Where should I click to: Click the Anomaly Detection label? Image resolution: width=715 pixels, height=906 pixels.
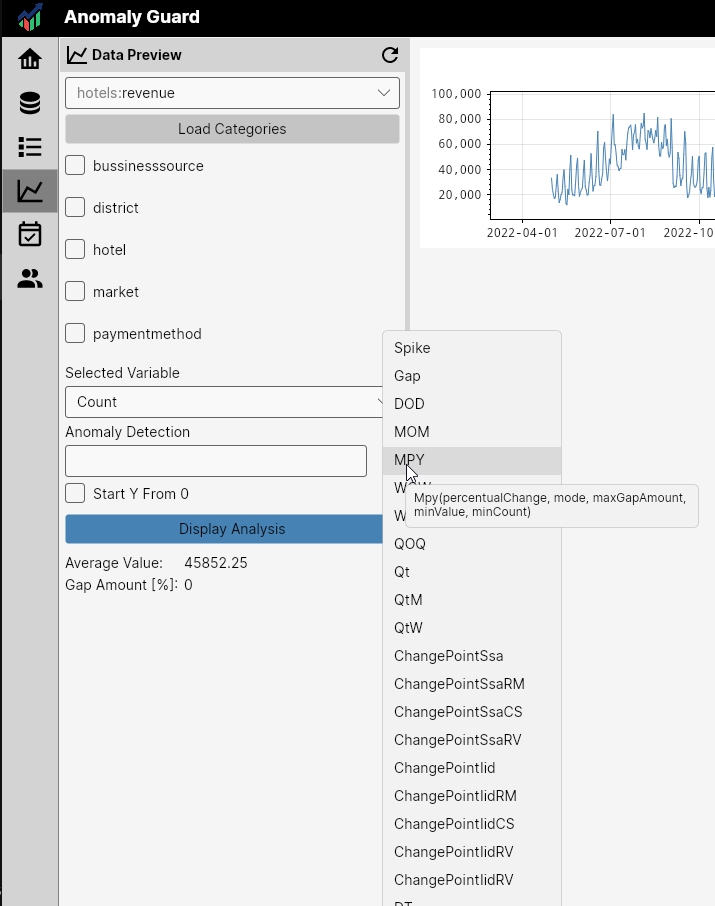coord(128,432)
